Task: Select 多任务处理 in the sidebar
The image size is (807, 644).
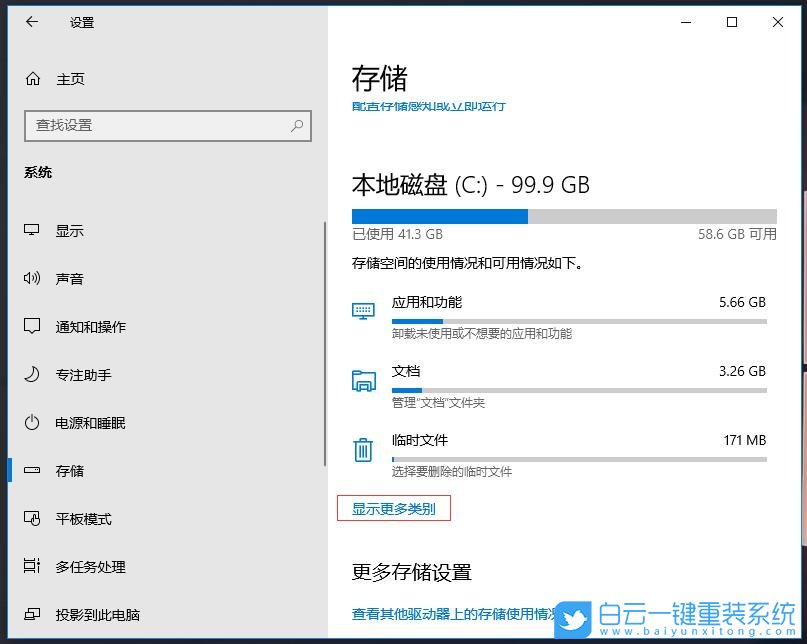Action: (72, 566)
